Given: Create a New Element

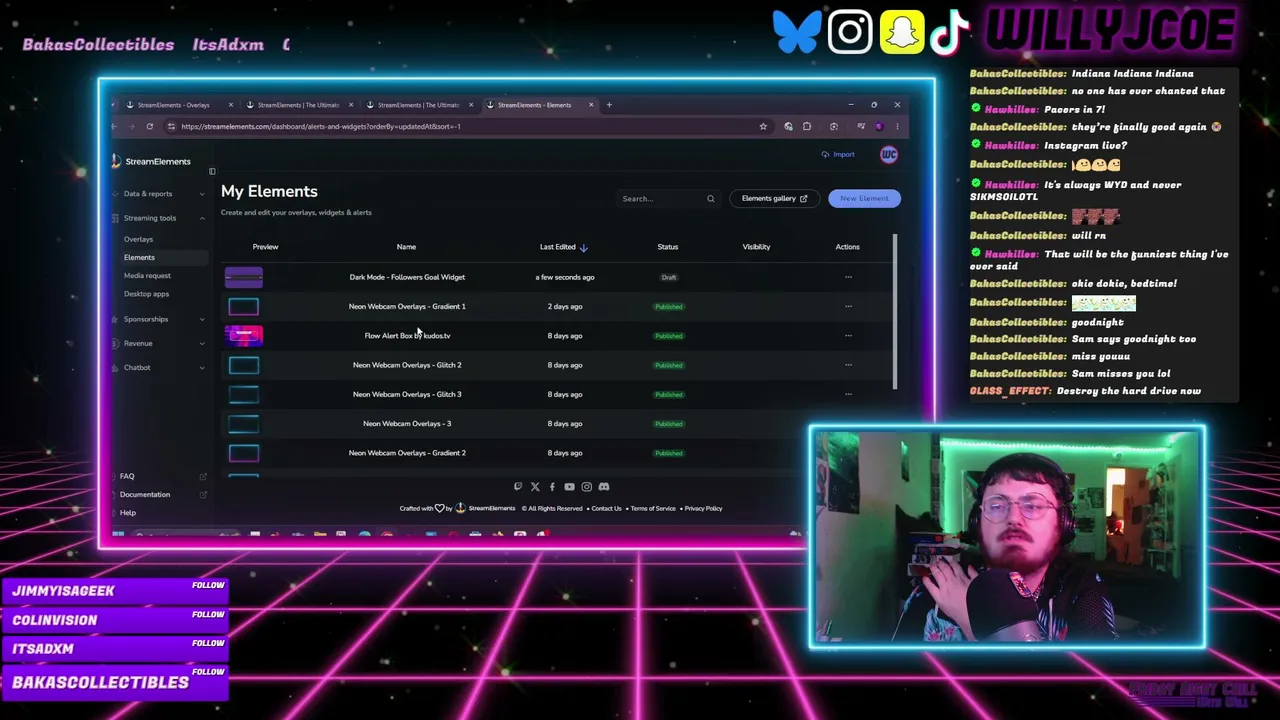Looking at the screenshot, I should click(864, 198).
